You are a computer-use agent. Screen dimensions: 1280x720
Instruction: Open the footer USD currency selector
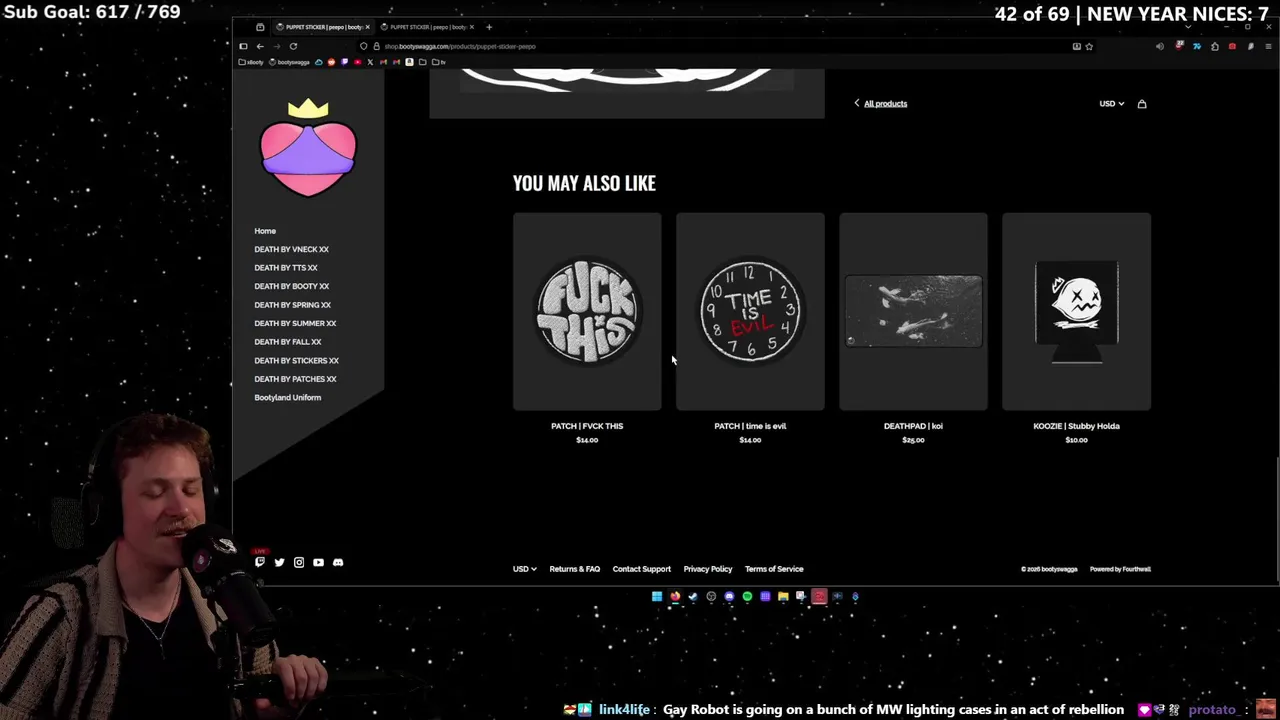[x=524, y=569]
